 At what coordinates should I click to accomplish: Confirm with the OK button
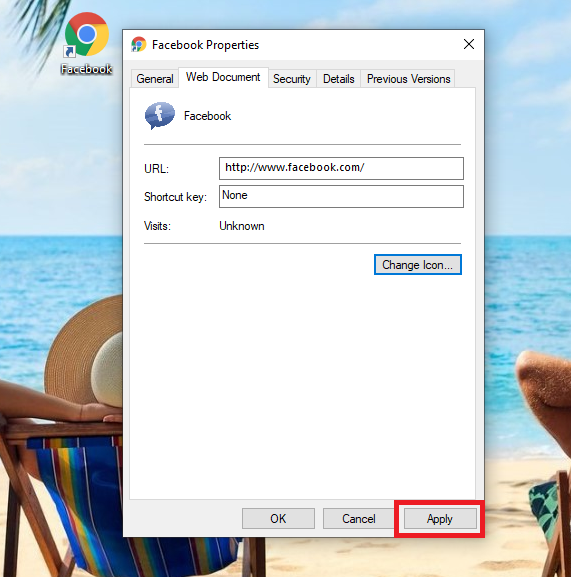pos(278,518)
